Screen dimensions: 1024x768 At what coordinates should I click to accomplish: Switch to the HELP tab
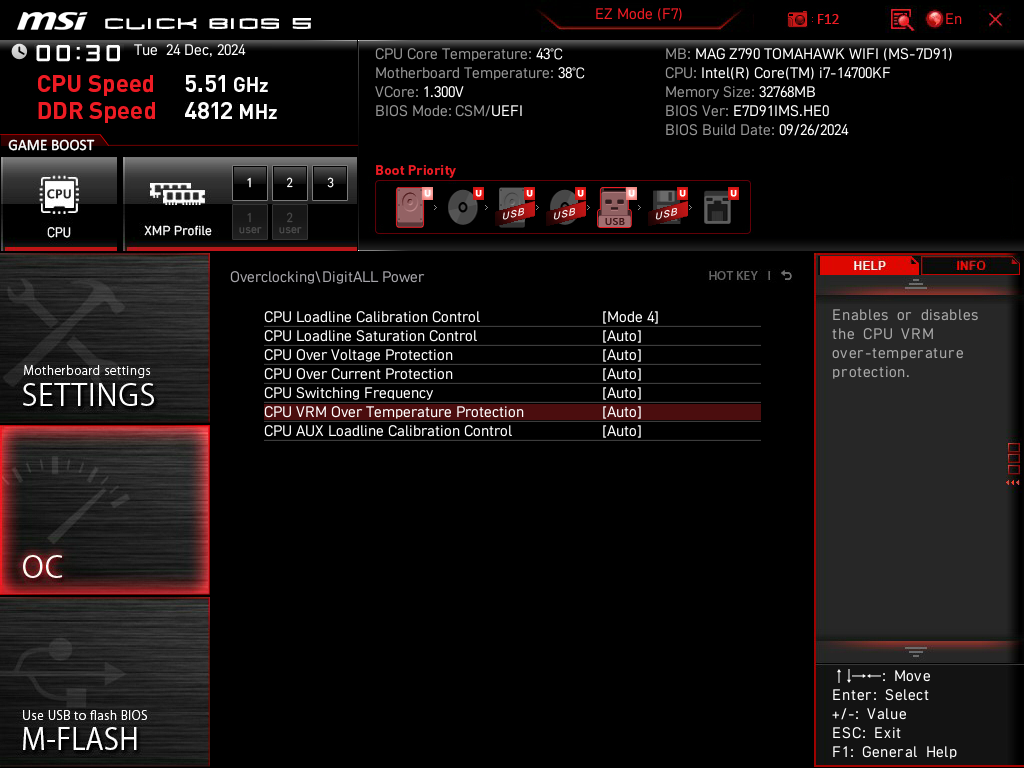click(869, 266)
